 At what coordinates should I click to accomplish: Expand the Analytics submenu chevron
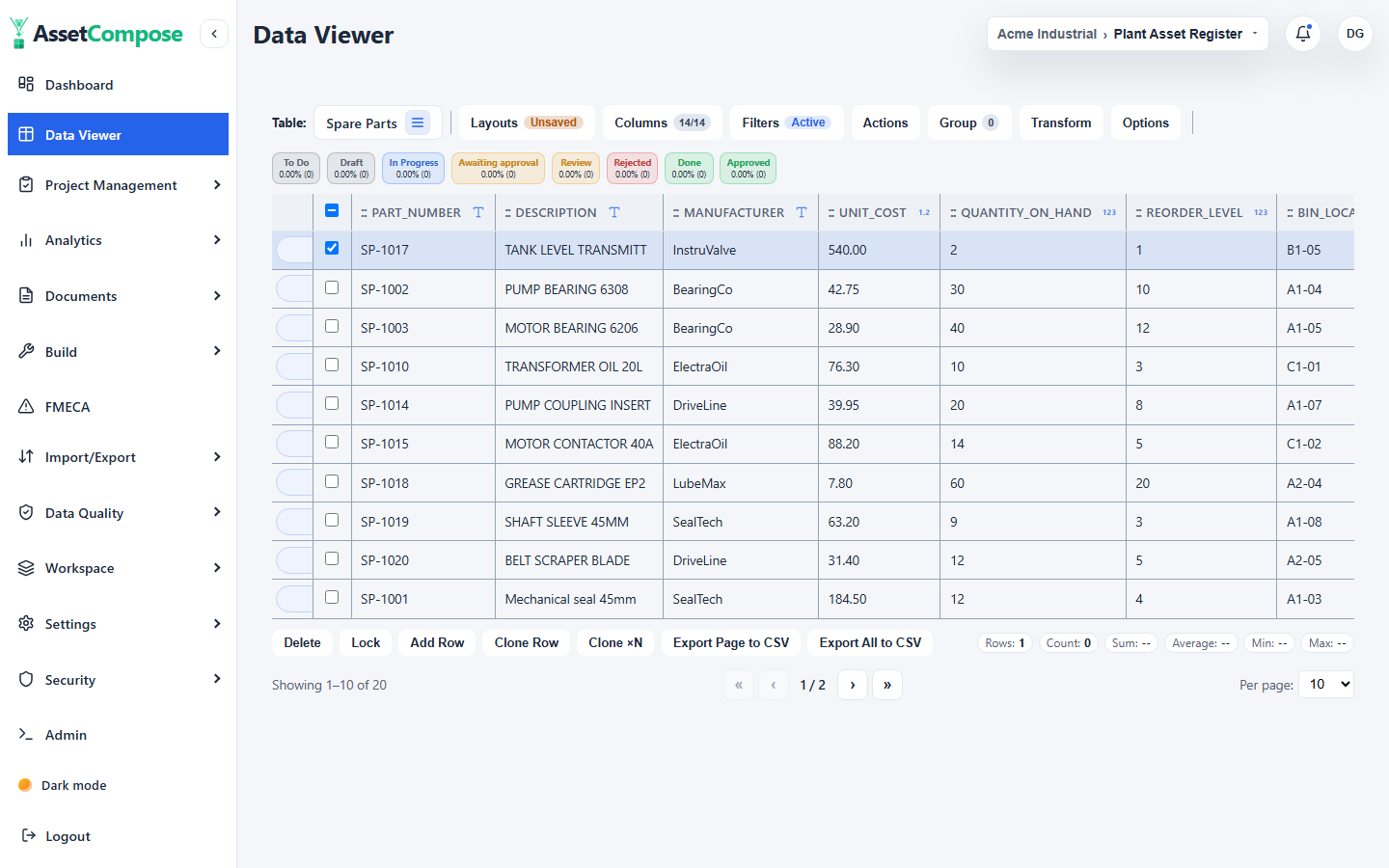click(x=217, y=239)
